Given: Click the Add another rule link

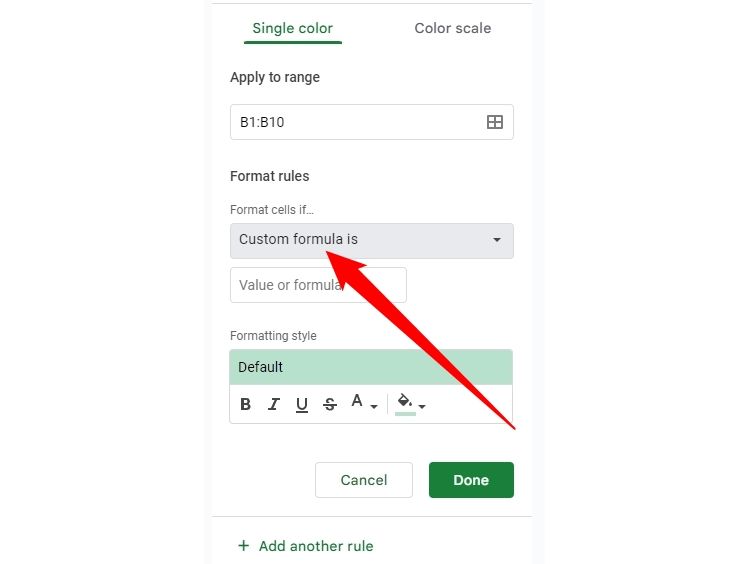Looking at the screenshot, I should pos(316,546).
